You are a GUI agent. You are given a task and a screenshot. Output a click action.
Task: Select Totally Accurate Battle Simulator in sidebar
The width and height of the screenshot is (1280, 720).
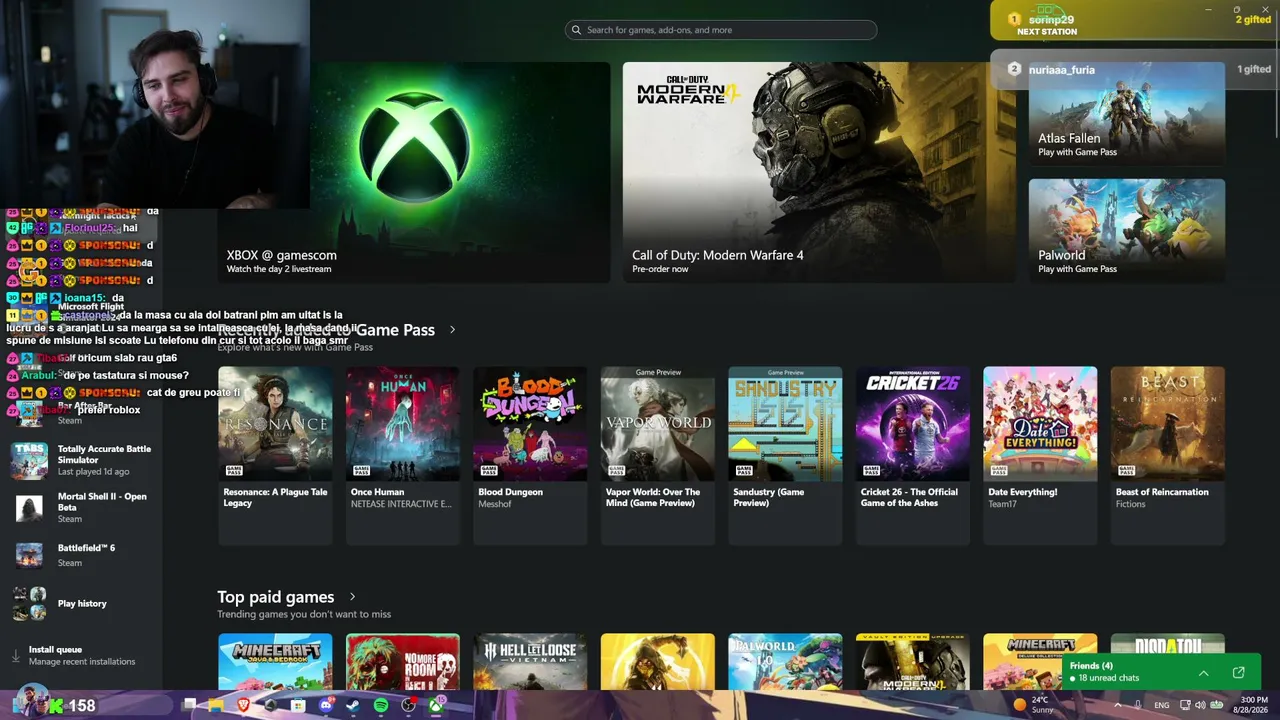[x=82, y=460]
